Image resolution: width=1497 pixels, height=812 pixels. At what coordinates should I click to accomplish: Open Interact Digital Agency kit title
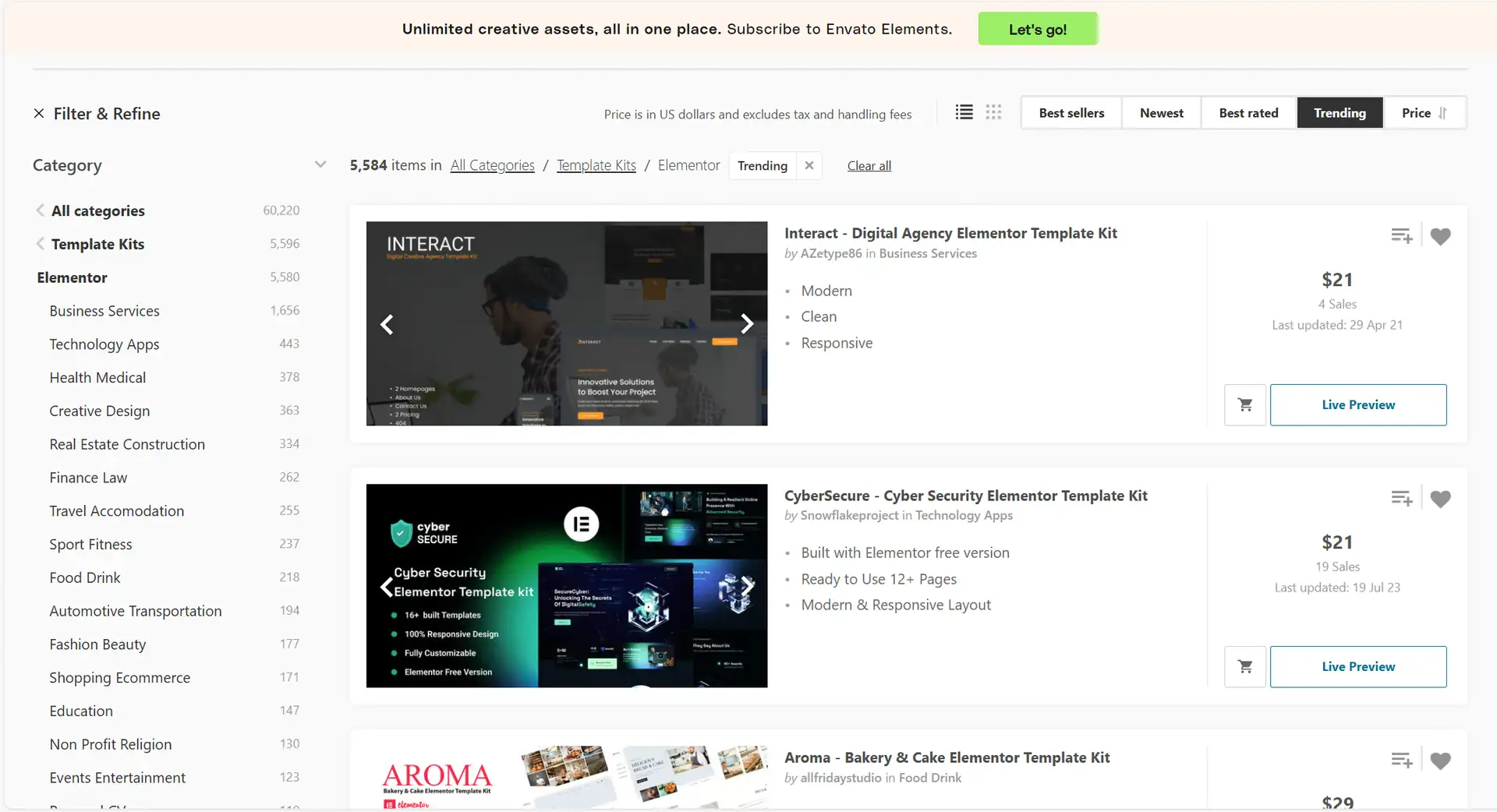950,233
